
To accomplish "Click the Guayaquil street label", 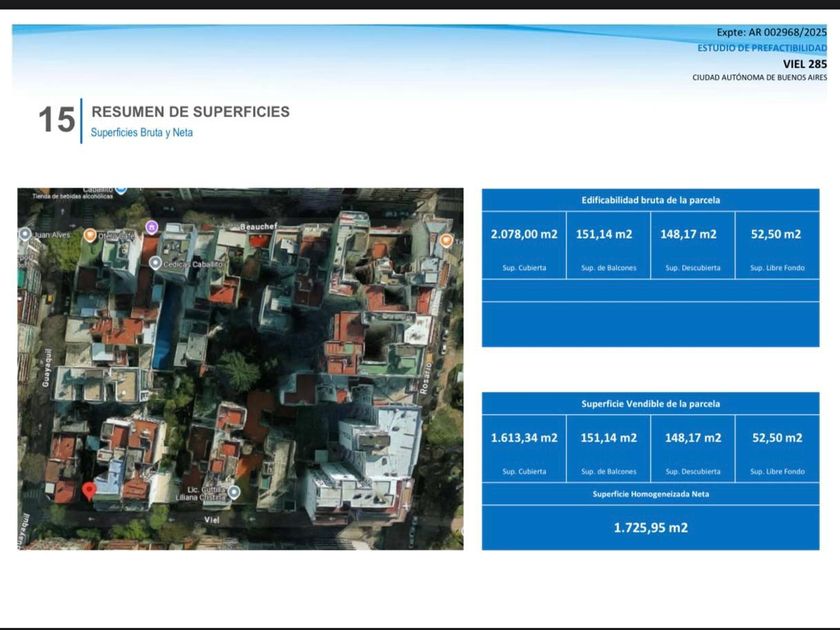I will (47, 369).
